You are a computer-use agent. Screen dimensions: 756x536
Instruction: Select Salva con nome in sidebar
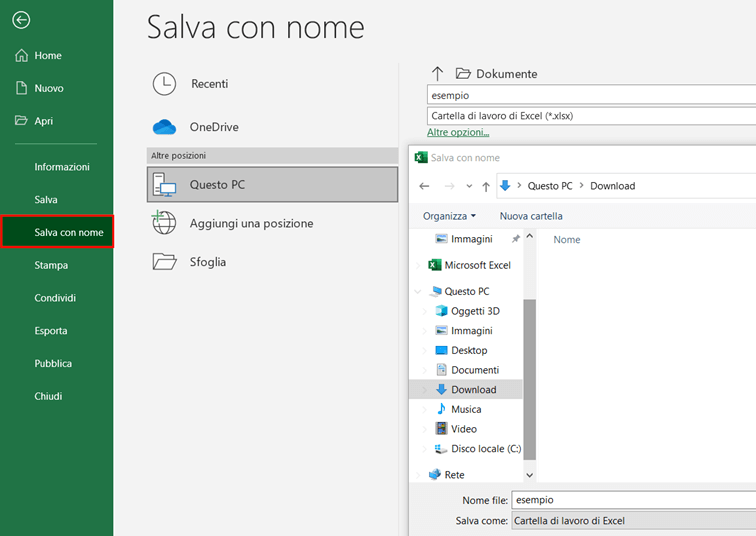point(57,232)
